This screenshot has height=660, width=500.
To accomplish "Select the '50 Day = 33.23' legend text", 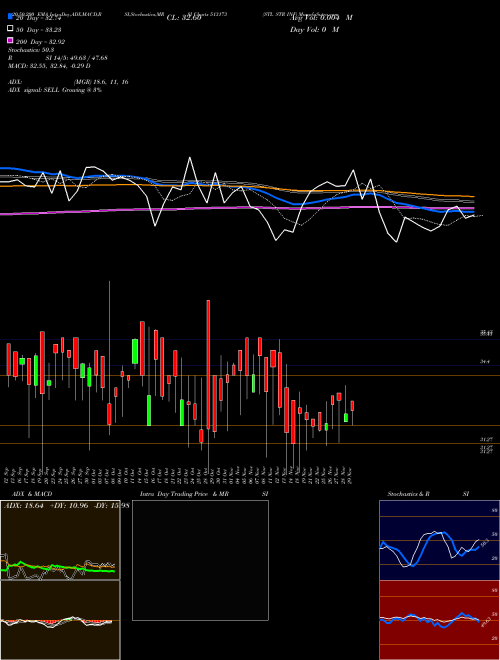I will tap(39, 30).
